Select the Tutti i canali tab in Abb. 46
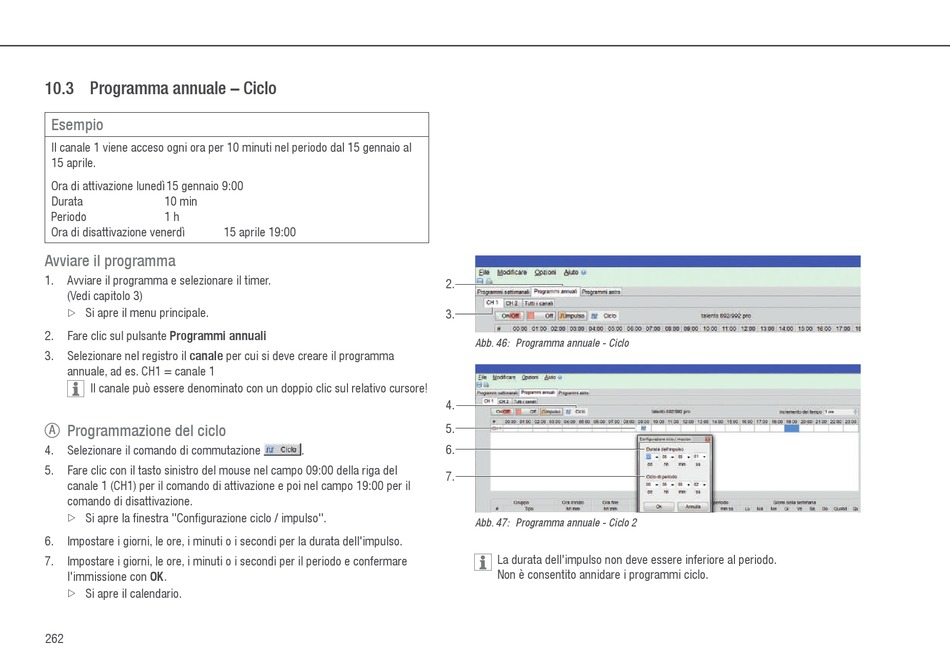The image size is (950, 670). [539, 303]
